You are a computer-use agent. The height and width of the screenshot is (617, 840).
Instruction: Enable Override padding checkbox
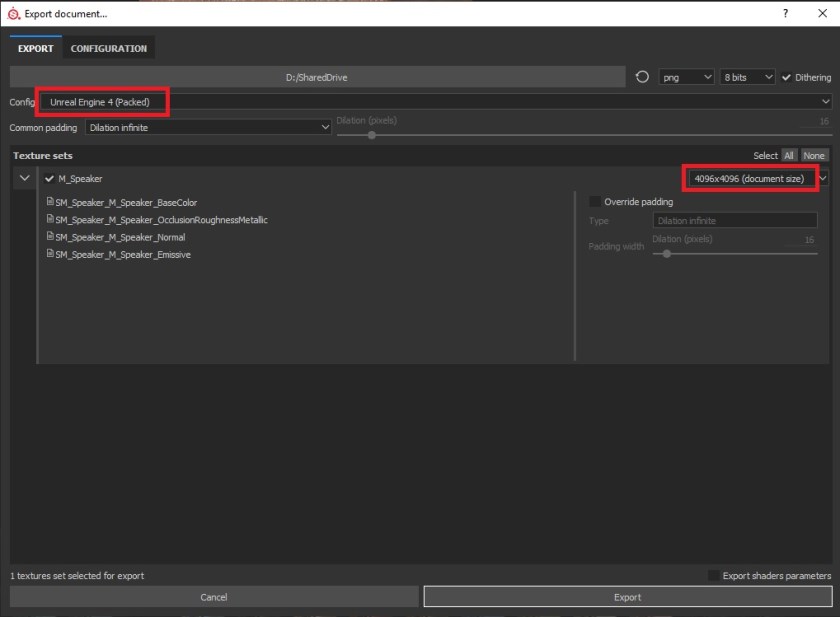click(x=596, y=202)
